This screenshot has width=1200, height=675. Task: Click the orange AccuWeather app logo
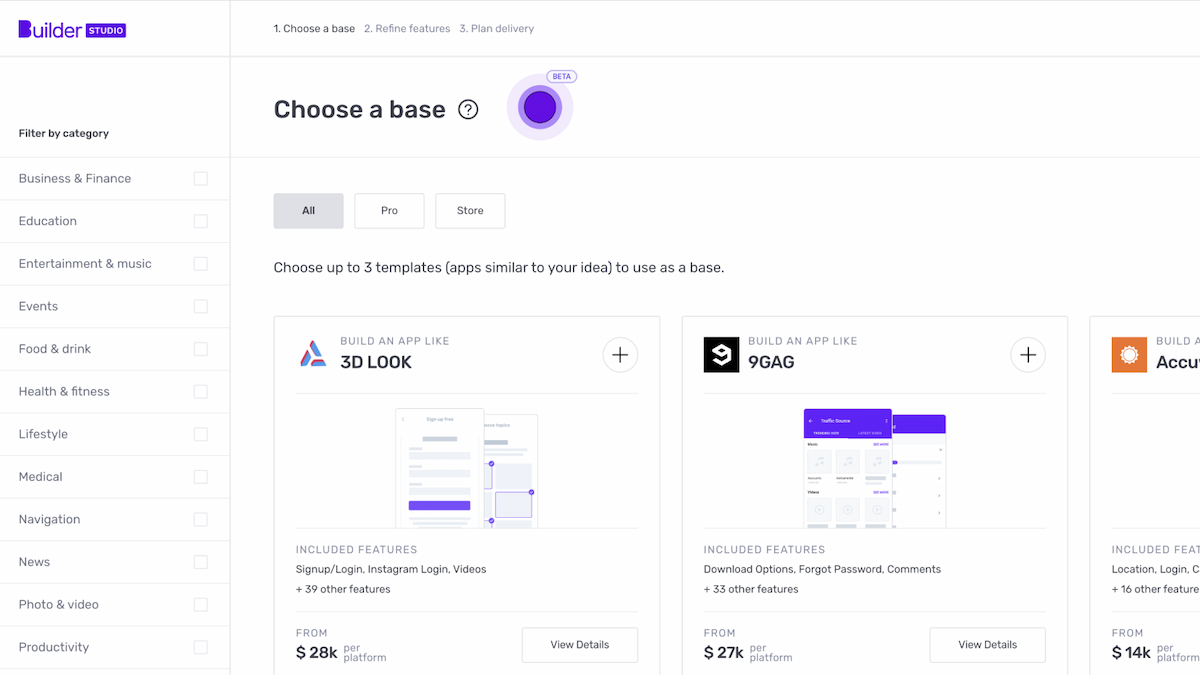click(1130, 355)
